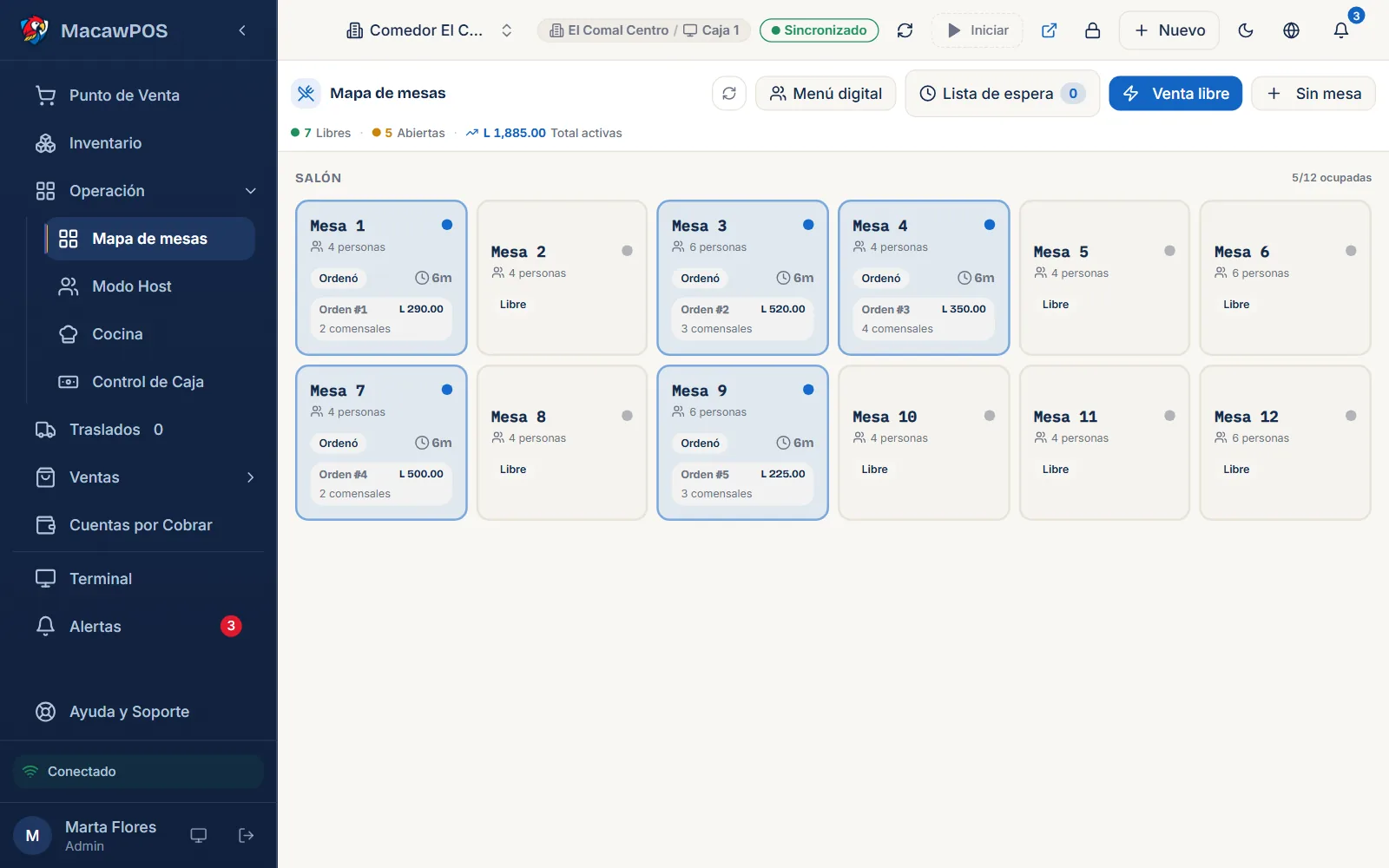
Task: Click the Nuevo button
Action: click(1169, 30)
